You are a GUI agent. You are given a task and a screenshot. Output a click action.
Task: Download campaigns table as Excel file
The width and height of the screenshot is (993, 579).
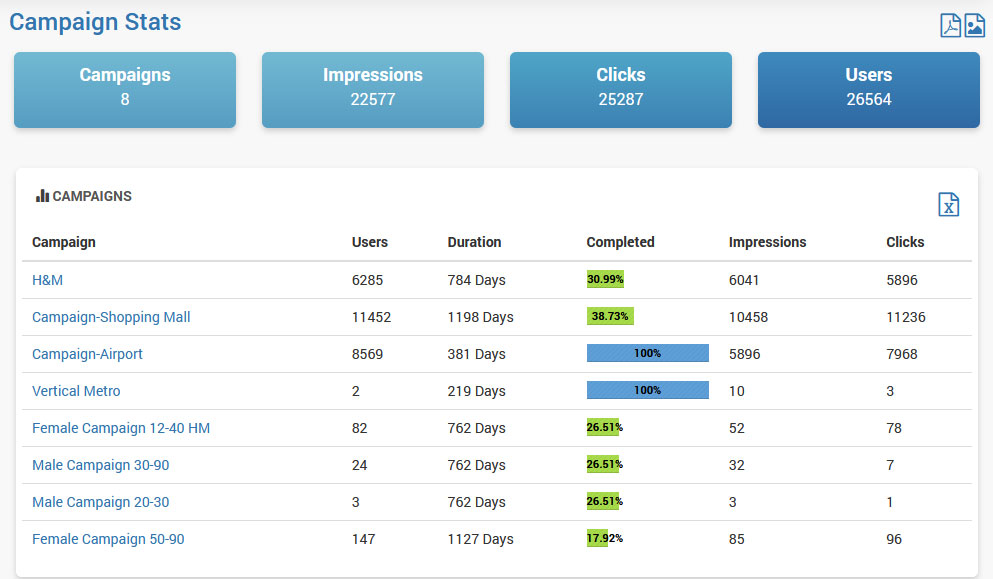(948, 204)
